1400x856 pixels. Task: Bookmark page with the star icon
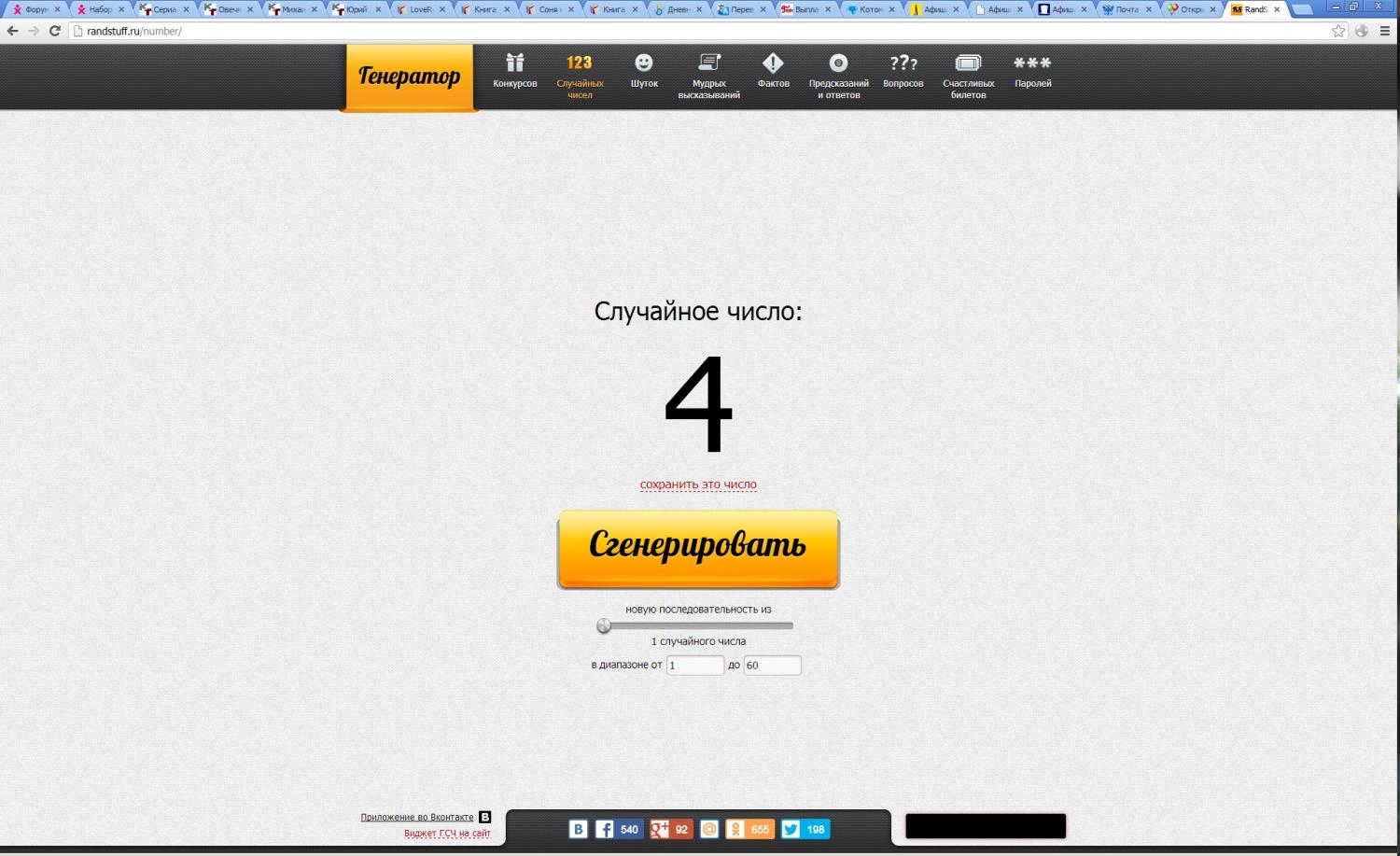1338,31
